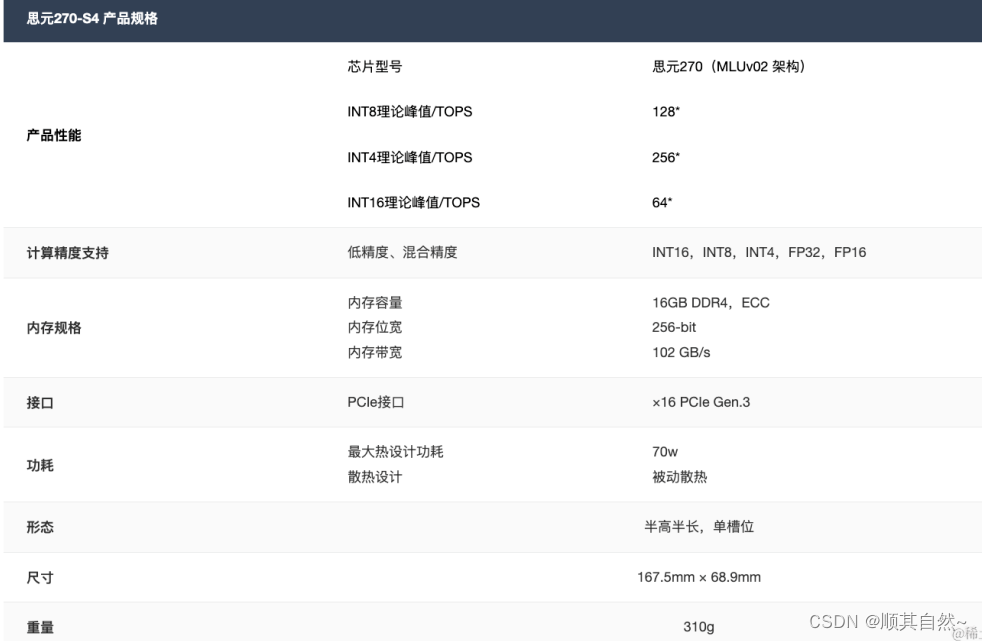
Task: Click the 内存规格 row label
Action: (x=54, y=328)
